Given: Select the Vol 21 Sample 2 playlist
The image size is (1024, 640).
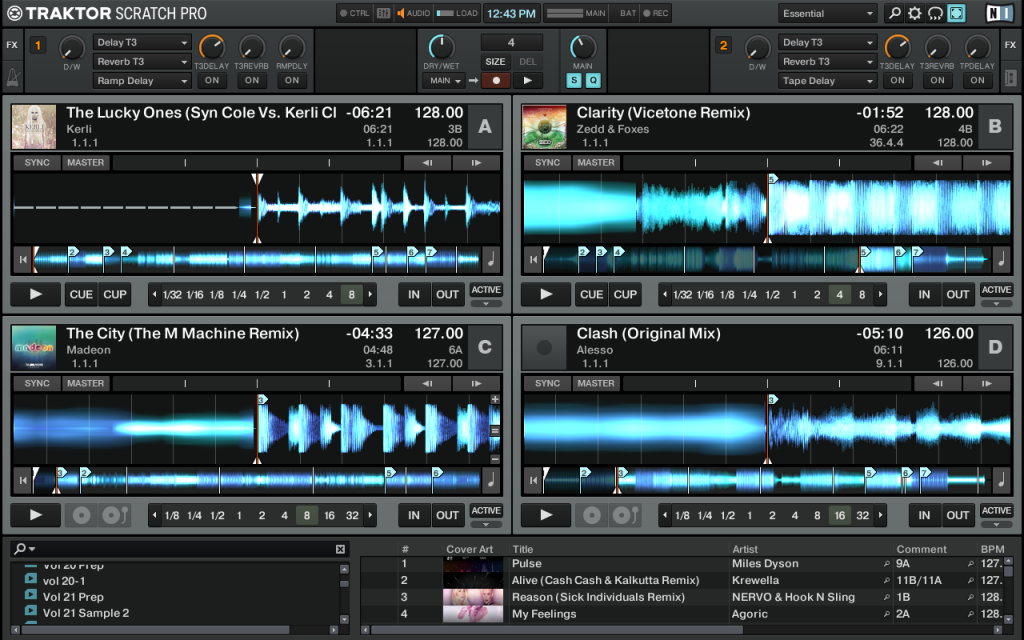Looking at the screenshot, I should pos(86,613).
